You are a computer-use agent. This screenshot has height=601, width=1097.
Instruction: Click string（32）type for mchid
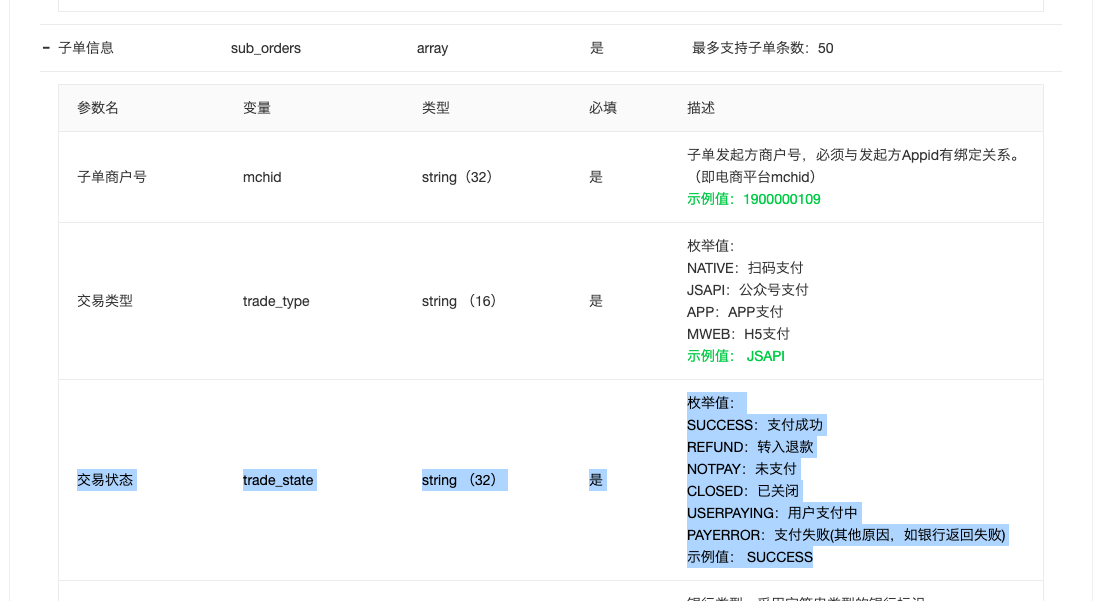tap(458, 177)
